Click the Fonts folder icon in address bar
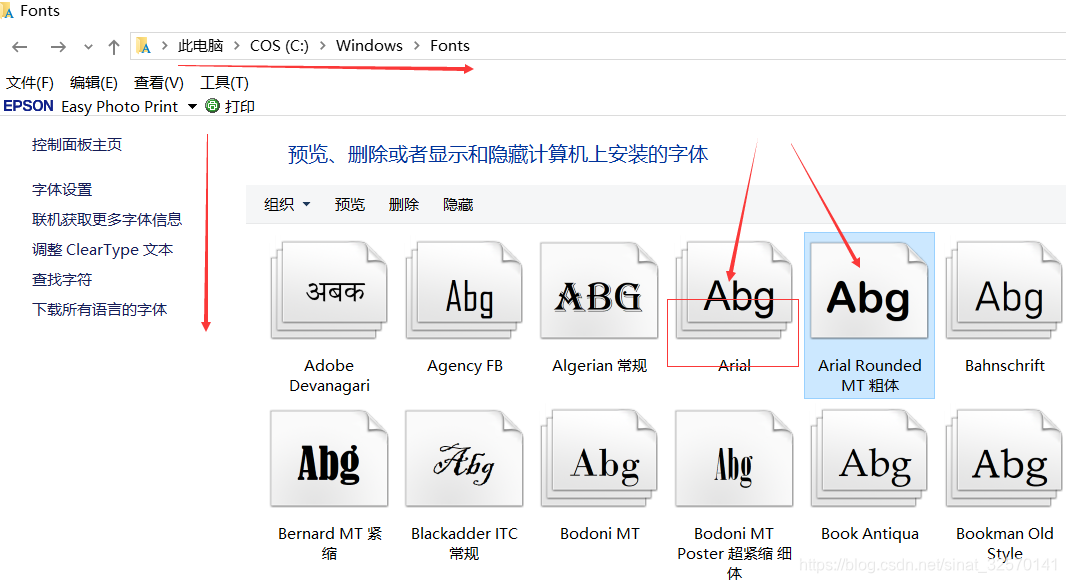This screenshot has width=1066, height=583. tap(143, 46)
